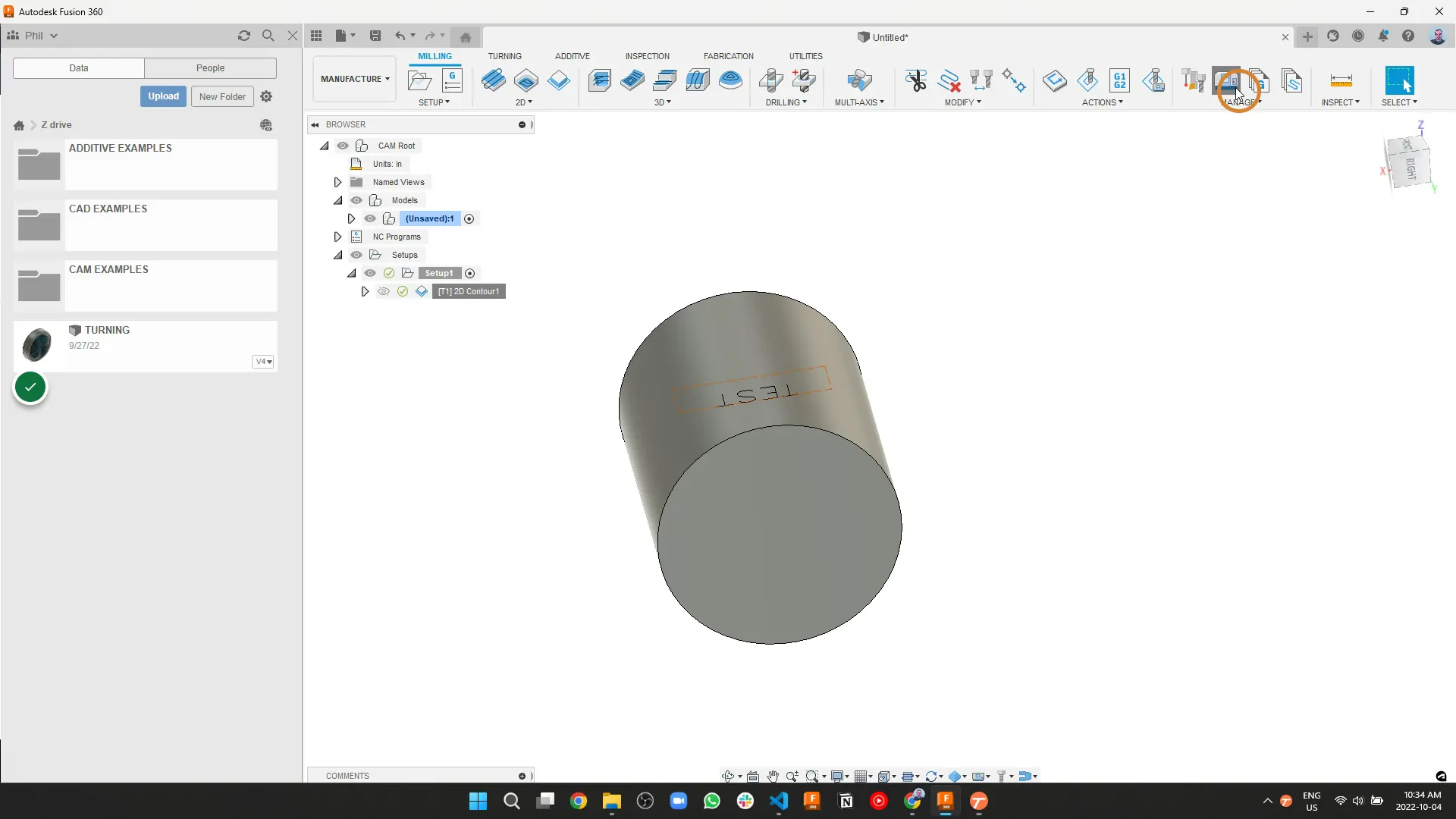Select the 2D Pocket tool
The height and width of the screenshot is (819, 1456).
pos(526,80)
